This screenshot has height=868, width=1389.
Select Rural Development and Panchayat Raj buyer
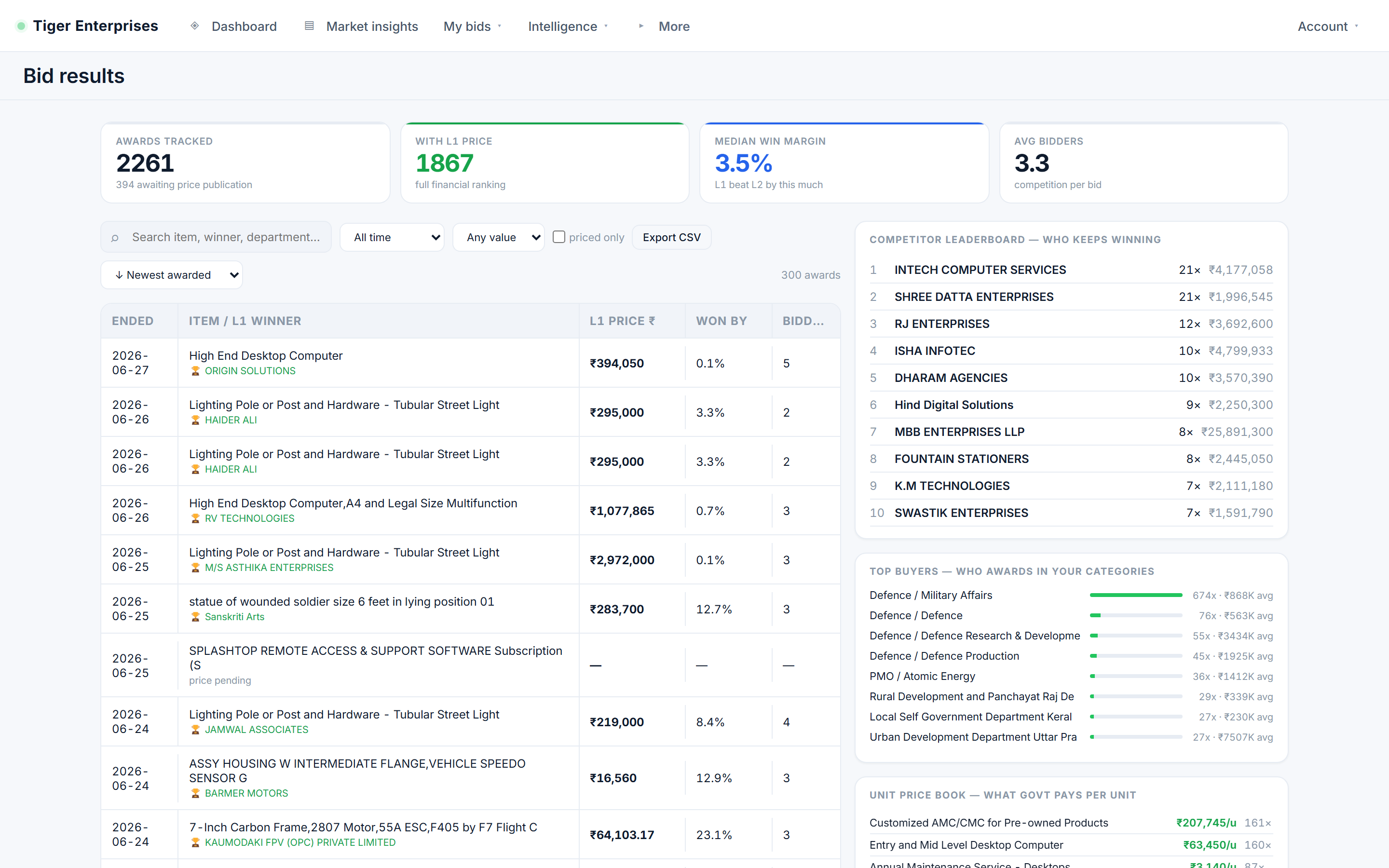click(1071, 696)
